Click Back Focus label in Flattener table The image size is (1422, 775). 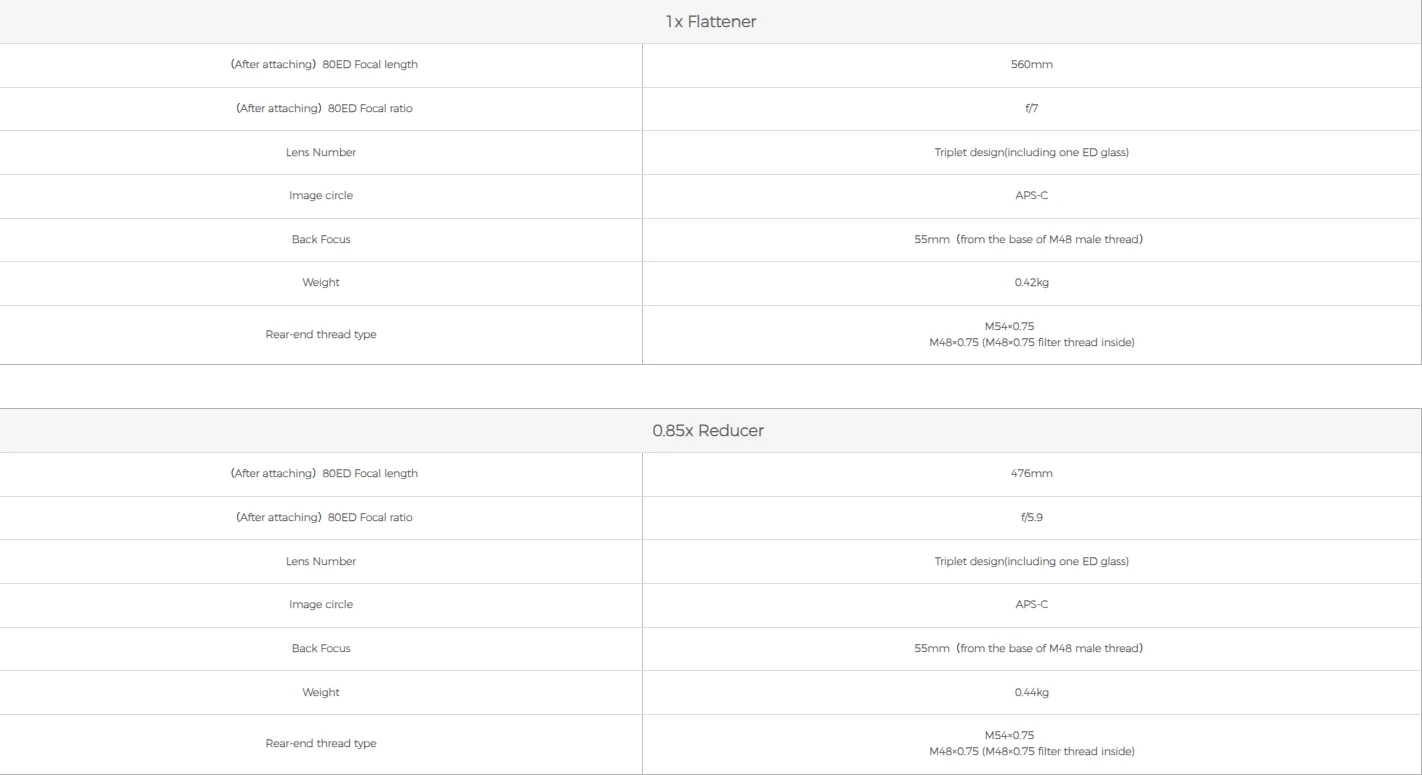(321, 240)
